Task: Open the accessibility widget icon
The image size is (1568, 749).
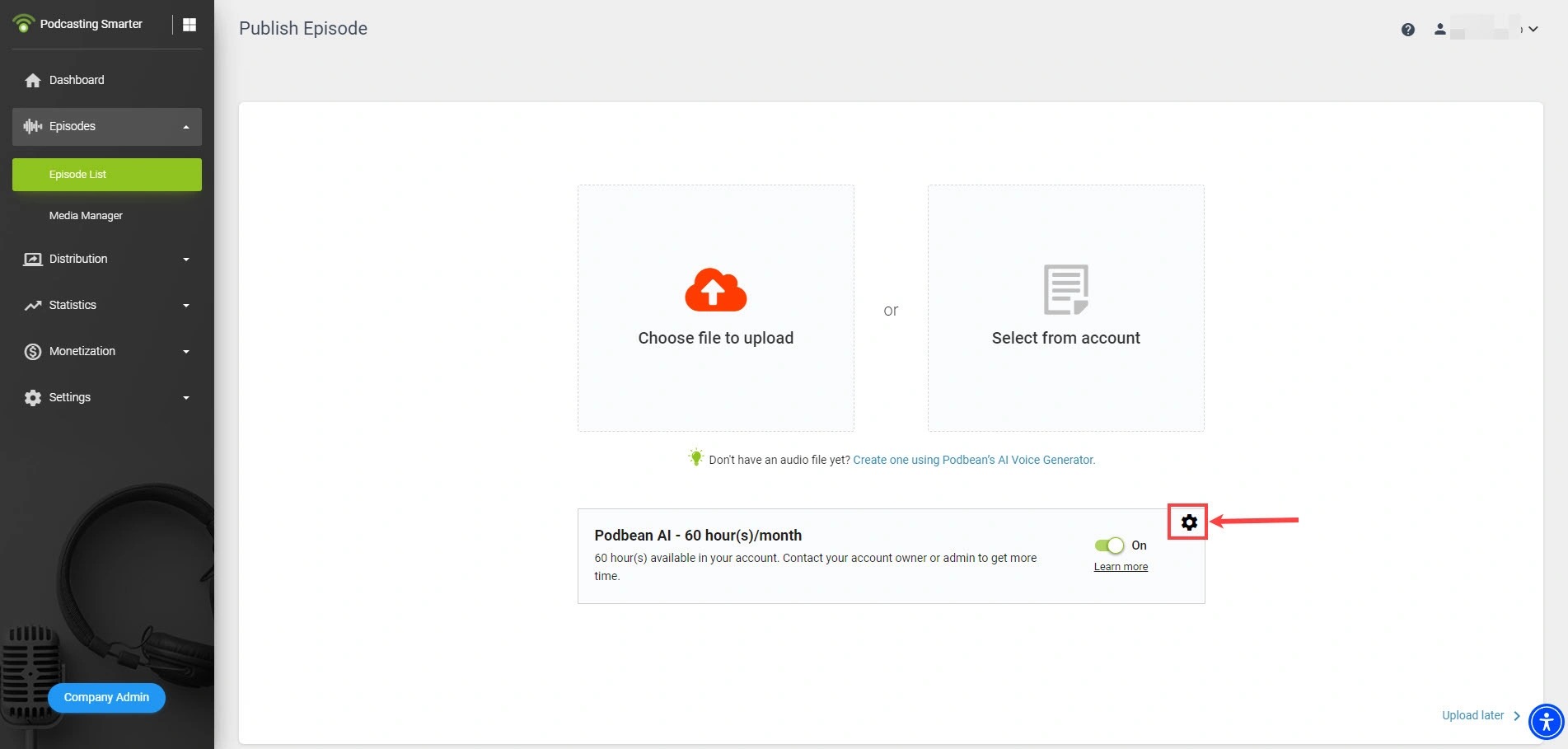Action: click(x=1547, y=722)
